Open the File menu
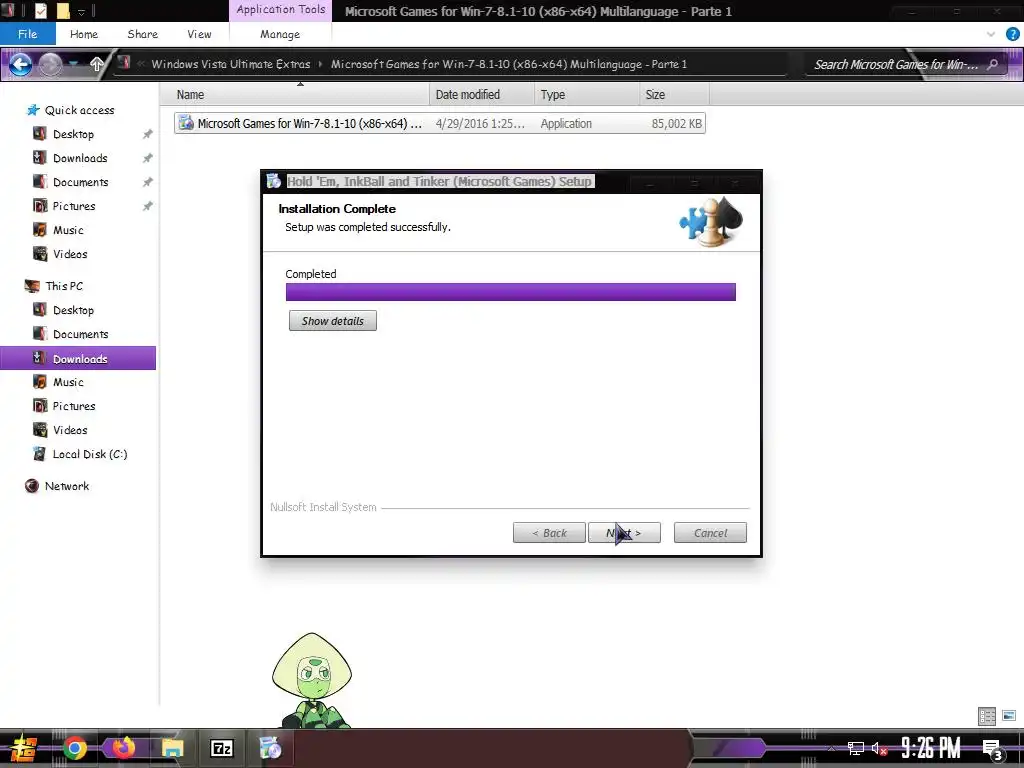Image resolution: width=1024 pixels, height=768 pixels. (27, 34)
